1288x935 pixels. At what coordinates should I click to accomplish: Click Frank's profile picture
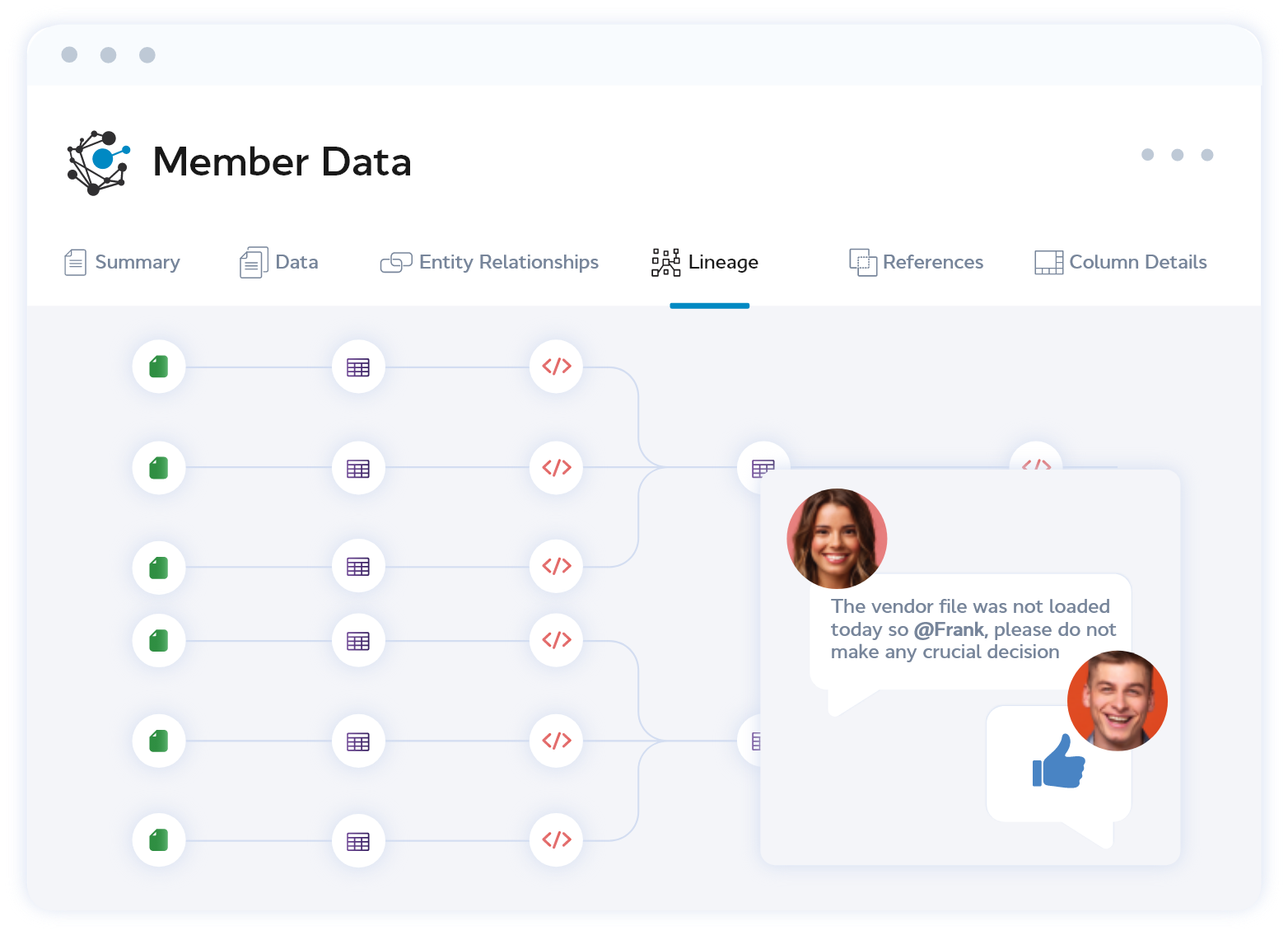pyautogui.click(x=1117, y=701)
